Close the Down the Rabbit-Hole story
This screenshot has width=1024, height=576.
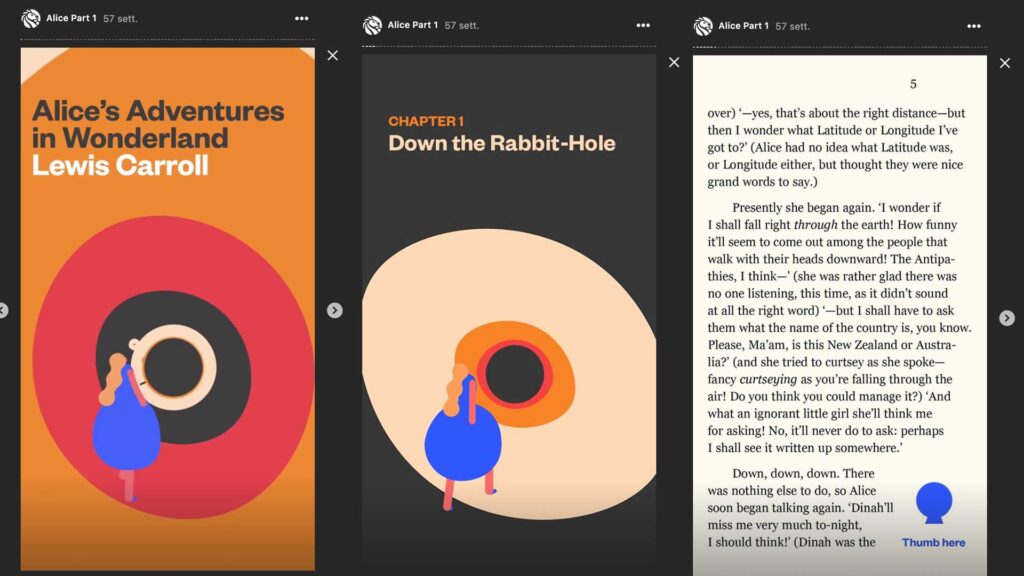[x=674, y=62]
